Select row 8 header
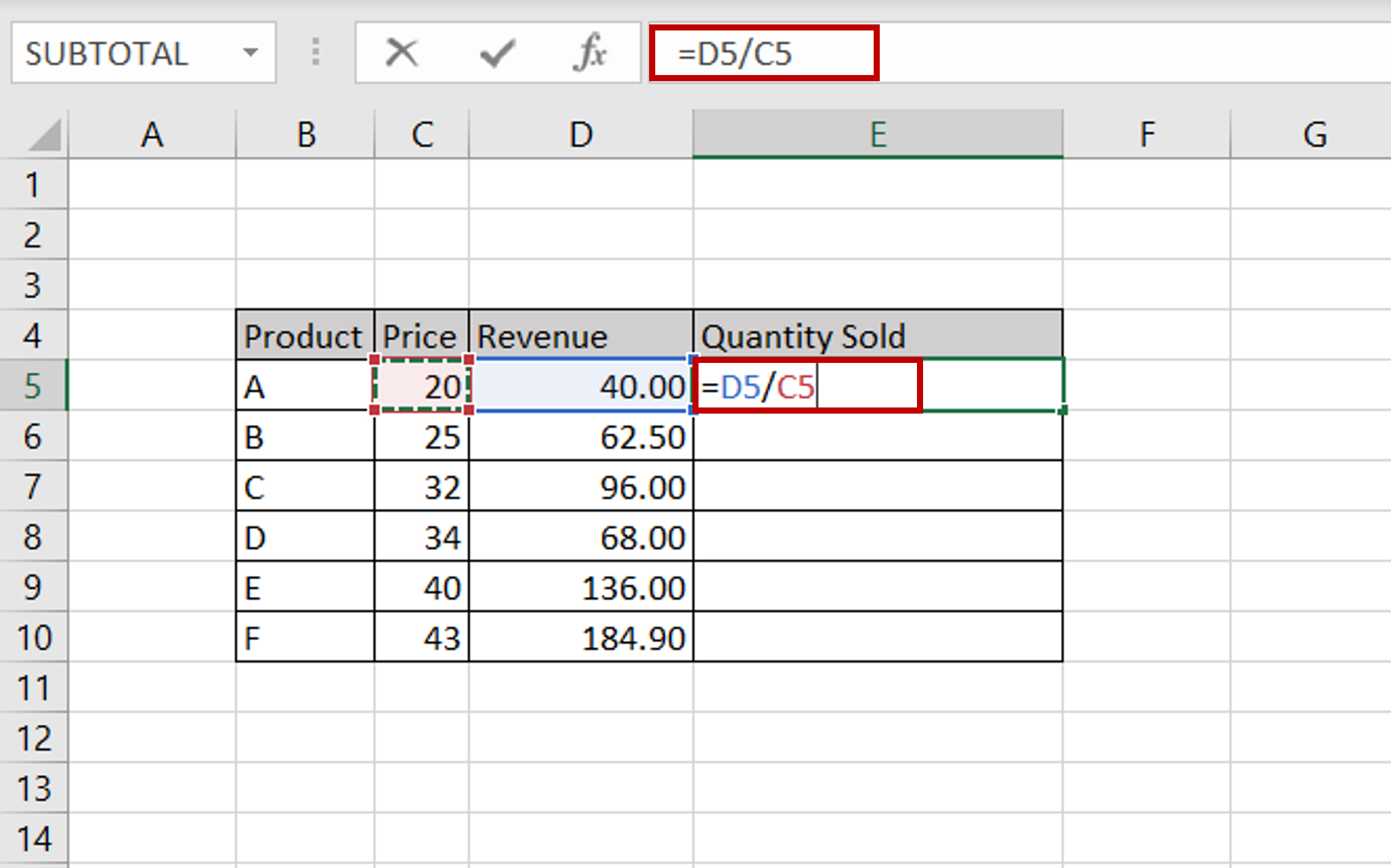Image resolution: width=1391 pixels, height=868 pixels. 34,537
